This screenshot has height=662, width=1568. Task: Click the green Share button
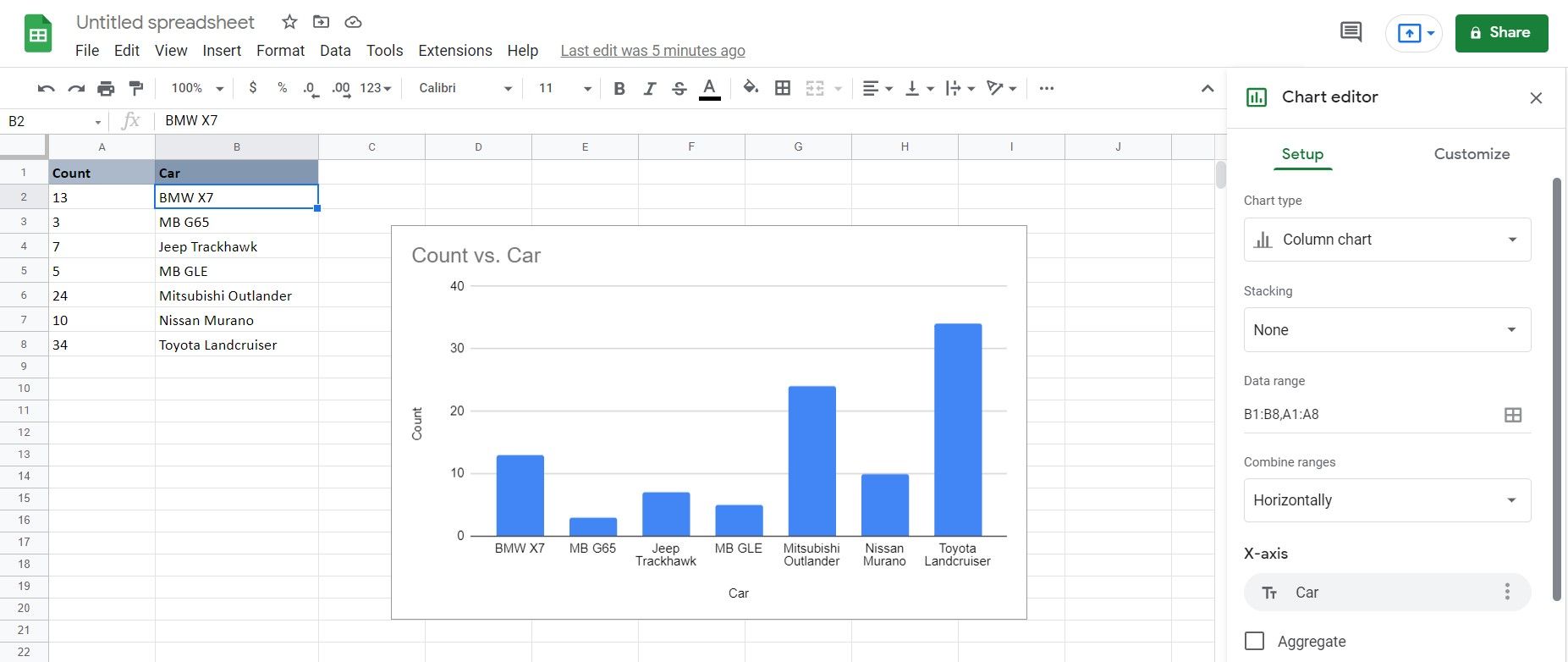pyautogui.click(x=1501, y=33)
